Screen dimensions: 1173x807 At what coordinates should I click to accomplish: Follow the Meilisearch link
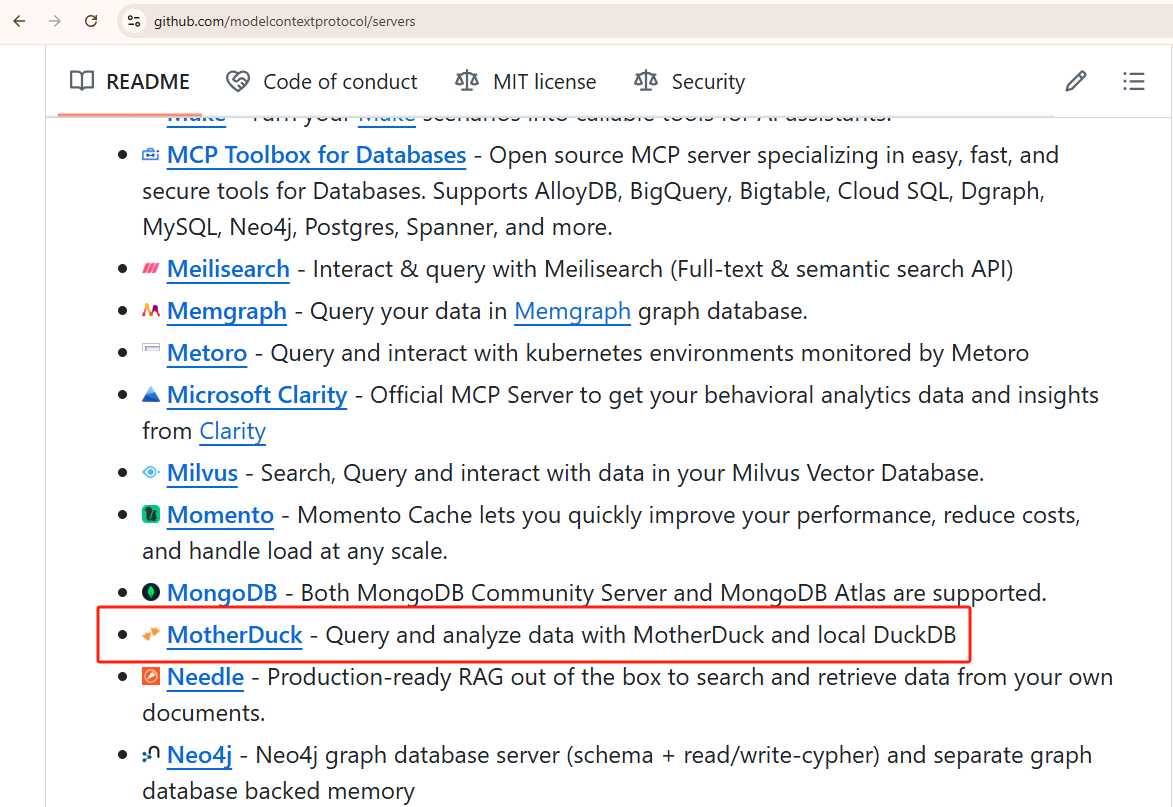pos(228,269)
